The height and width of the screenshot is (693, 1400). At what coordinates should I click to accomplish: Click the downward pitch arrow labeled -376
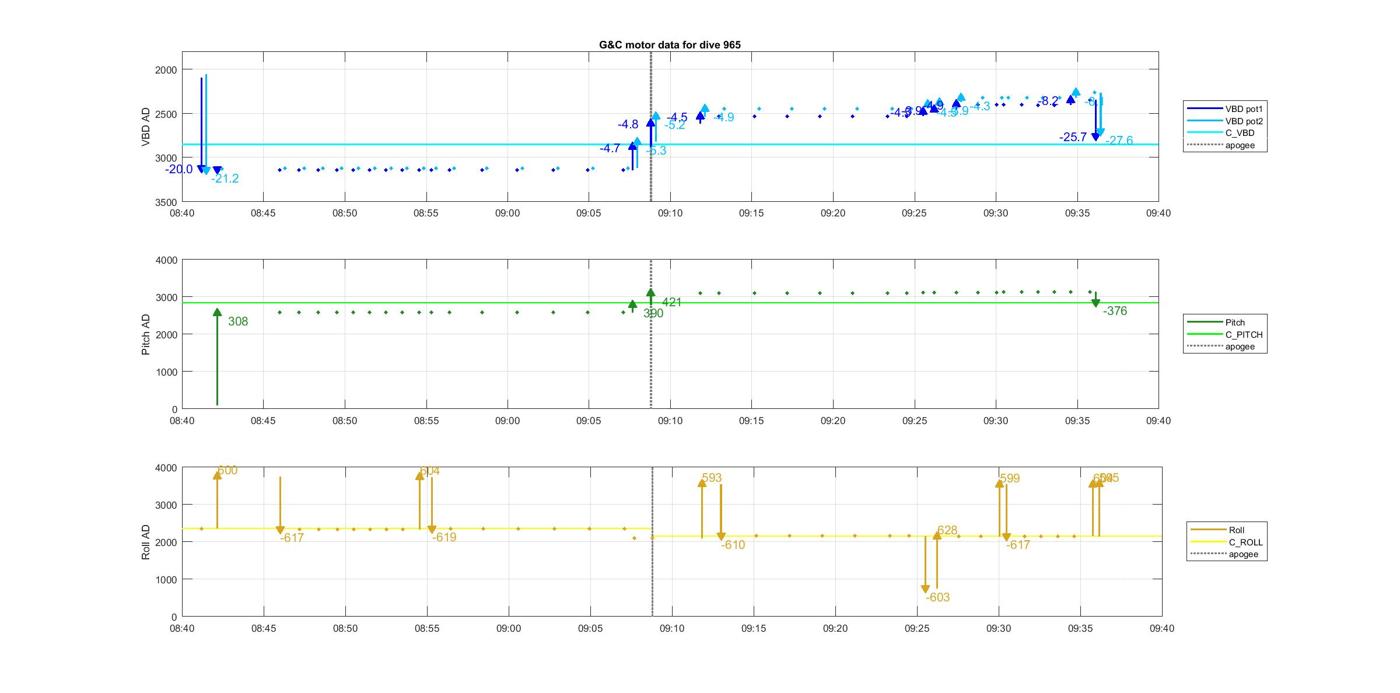(1095, 299)
